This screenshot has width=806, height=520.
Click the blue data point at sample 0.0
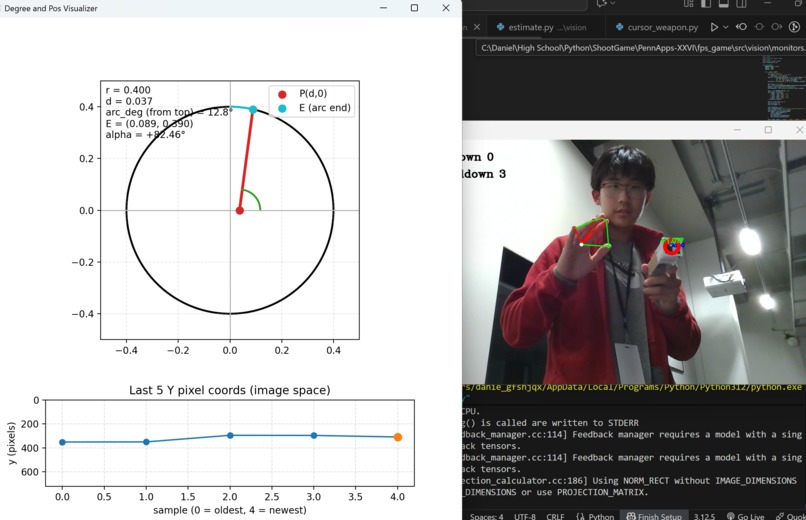(62, 442)
